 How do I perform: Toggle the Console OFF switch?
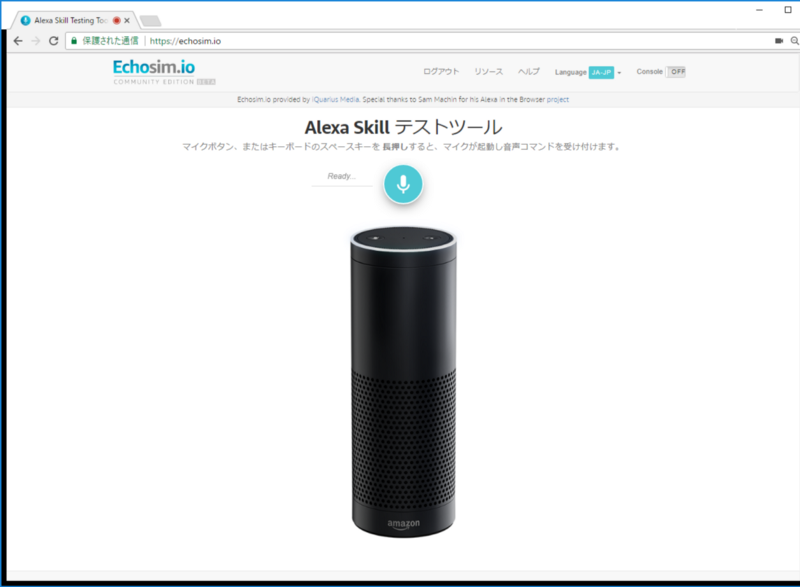tap(676, 72)
